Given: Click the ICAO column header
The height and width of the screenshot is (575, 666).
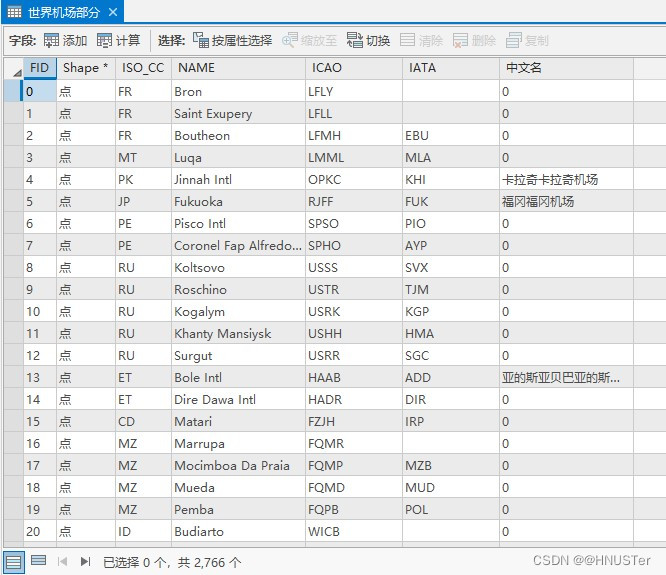Looking at the screenshot, I should point(354,68).
